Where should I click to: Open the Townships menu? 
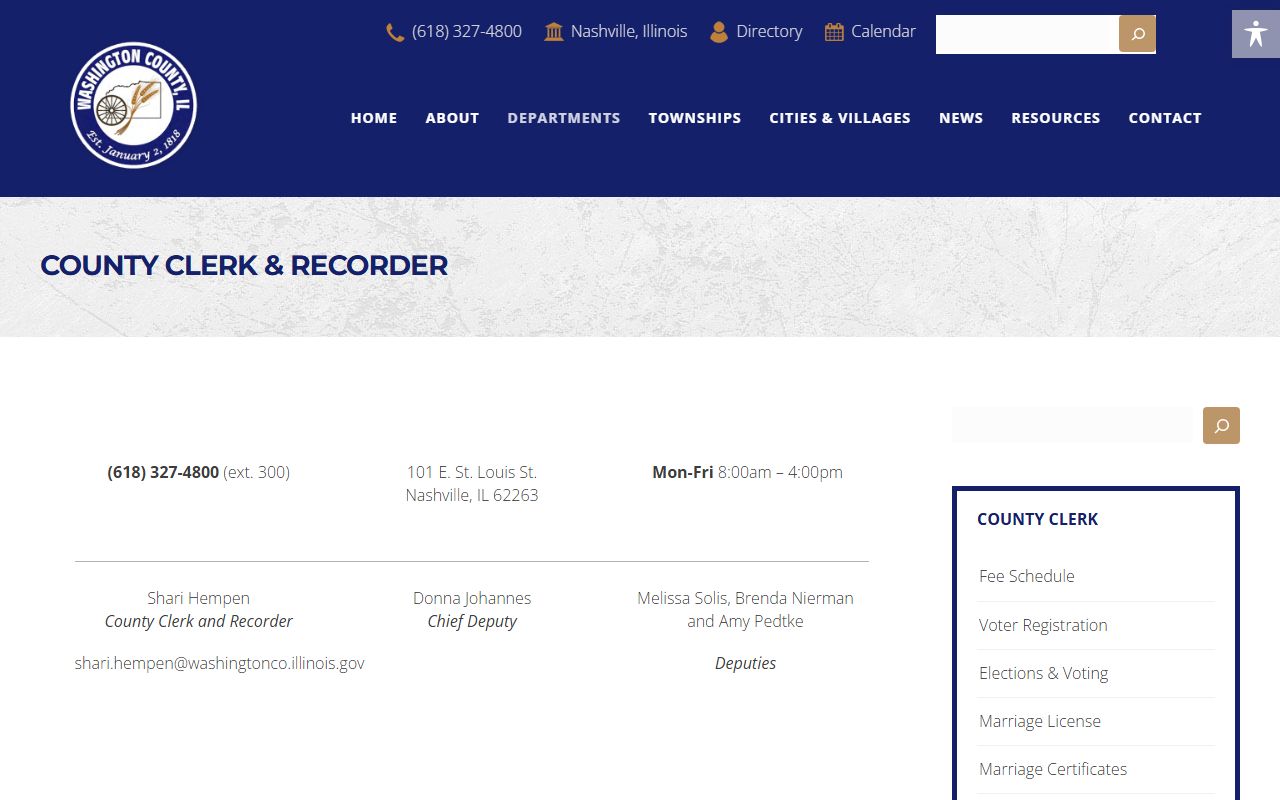click(x=695, y=118)
